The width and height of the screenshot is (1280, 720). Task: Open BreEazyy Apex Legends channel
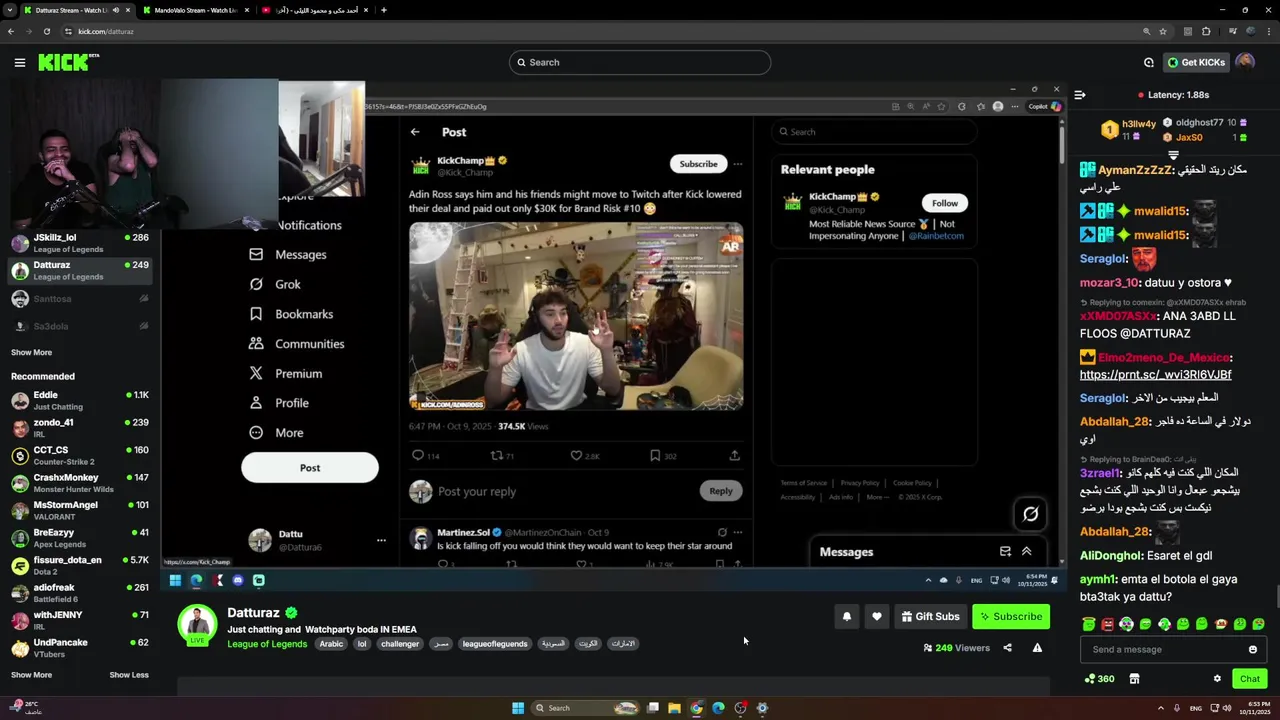(80, 538)
